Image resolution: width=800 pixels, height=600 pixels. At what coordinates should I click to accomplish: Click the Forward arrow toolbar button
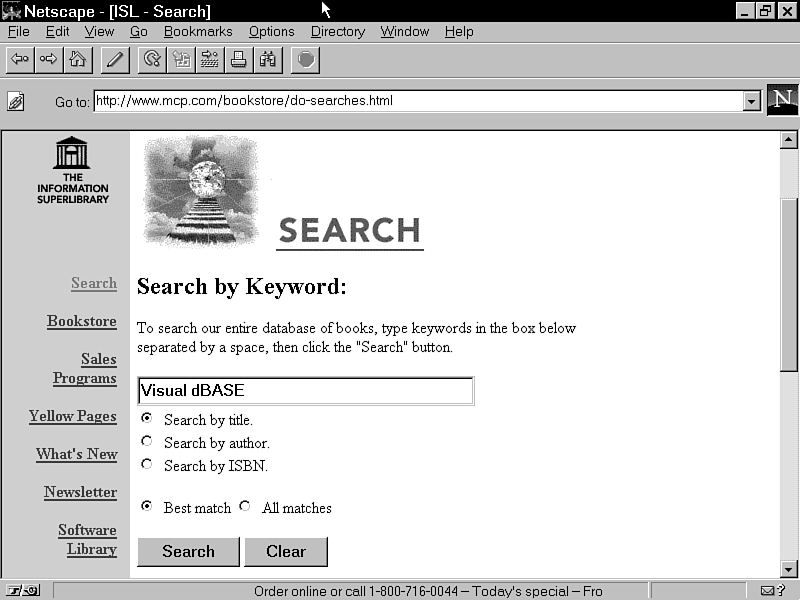(x=48, y=60)
